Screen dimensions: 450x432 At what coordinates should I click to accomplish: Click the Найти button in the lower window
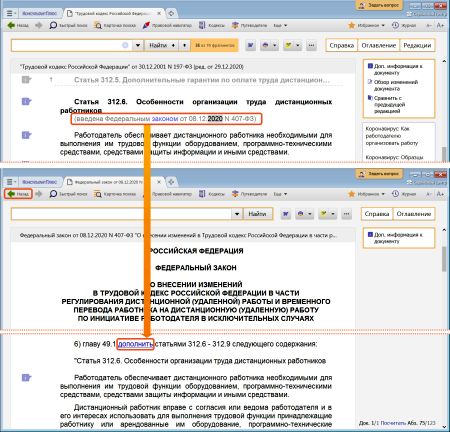[x=257, y=214]
